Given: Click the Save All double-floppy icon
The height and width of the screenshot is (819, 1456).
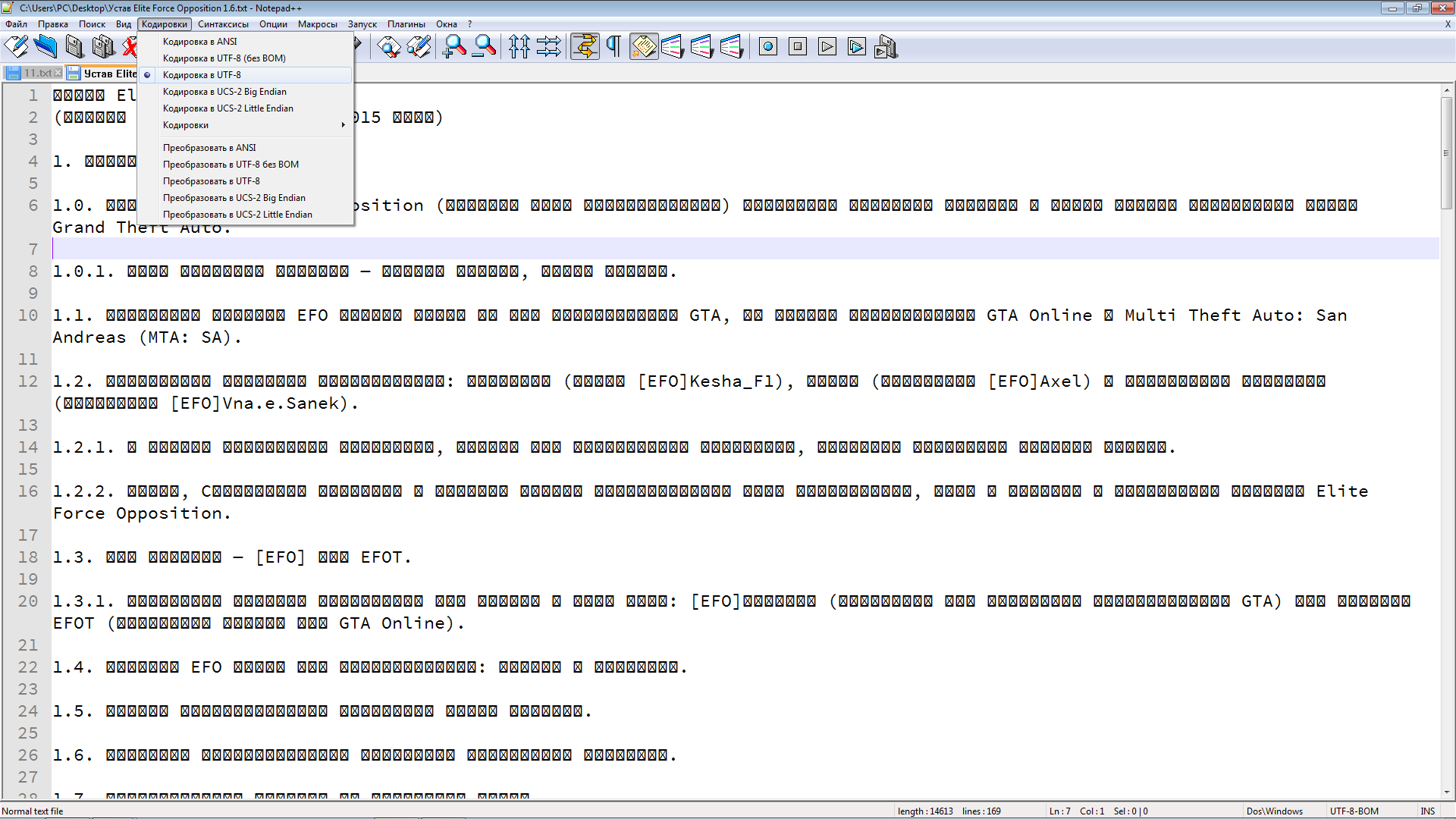Looking at the screenshot, I should coord(103,47).
